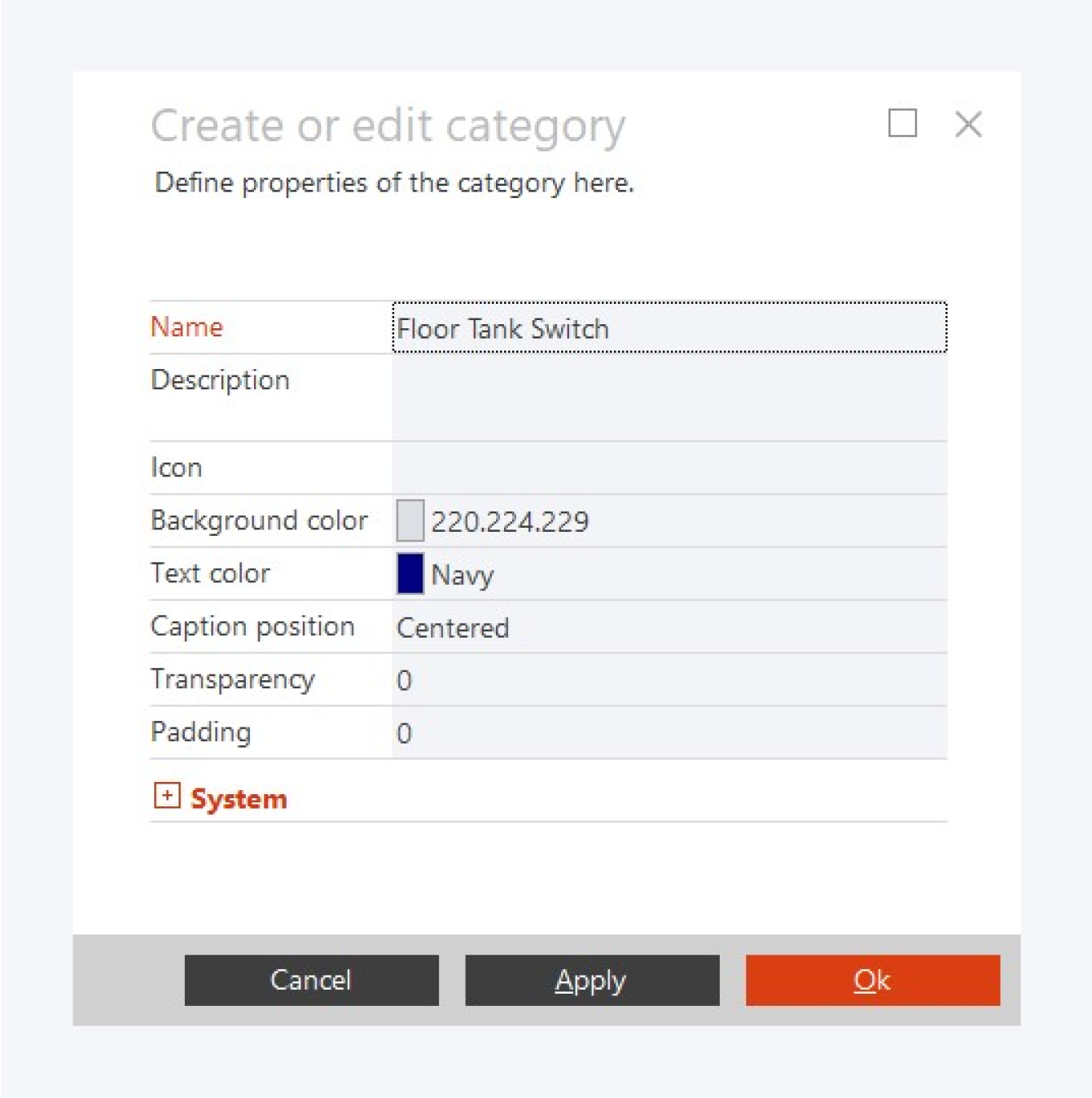The width and height of the screenshot is (1092, 1098).
Task: Click the 220.224.229 background color value
Action: coord(510,521)
